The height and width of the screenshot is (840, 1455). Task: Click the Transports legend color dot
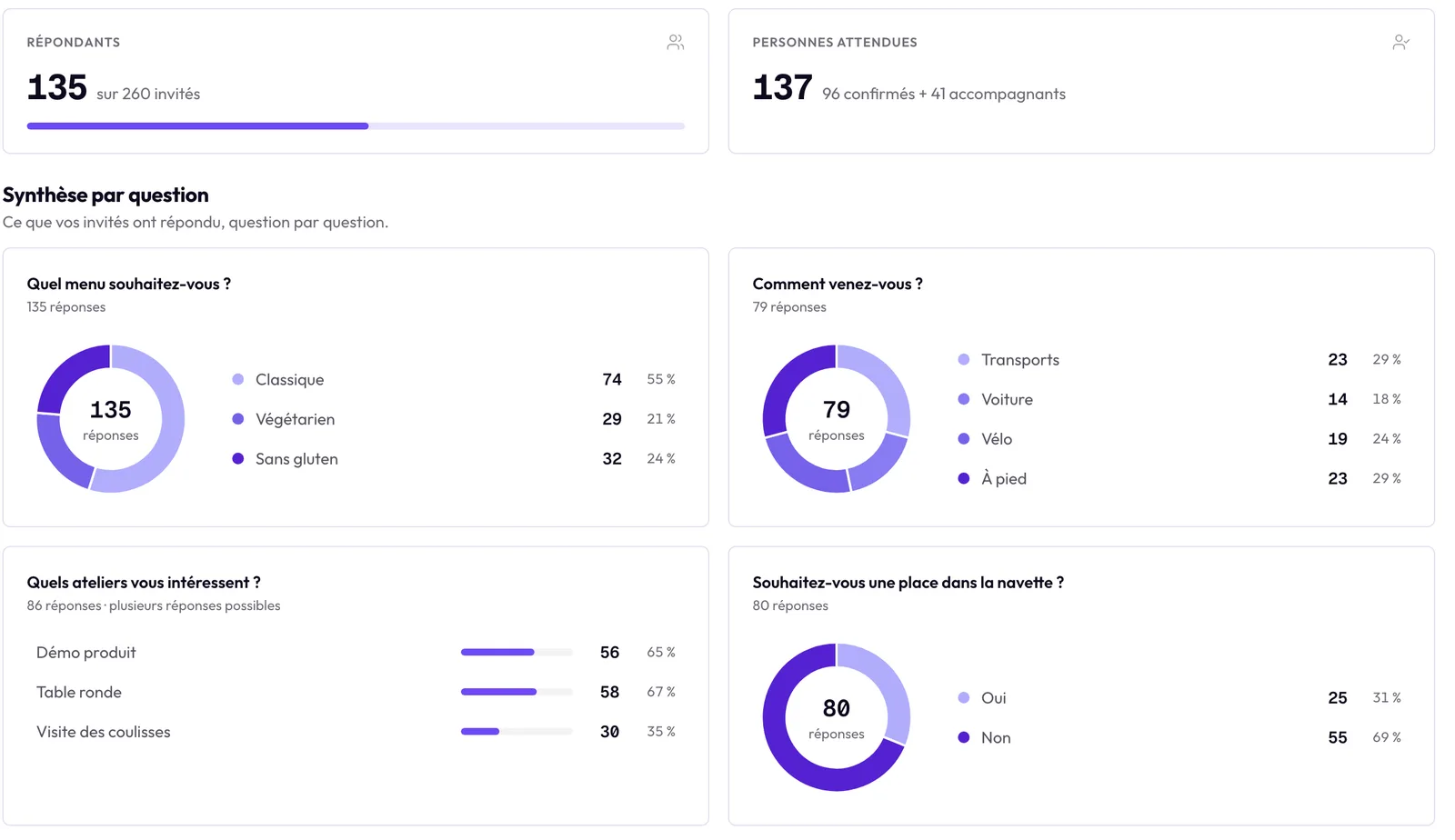click(x=963, y=360)
